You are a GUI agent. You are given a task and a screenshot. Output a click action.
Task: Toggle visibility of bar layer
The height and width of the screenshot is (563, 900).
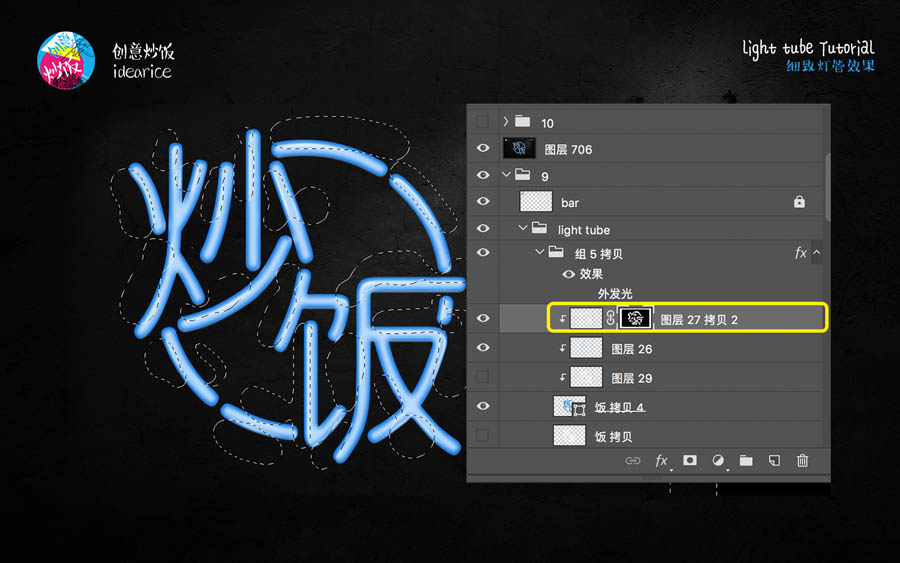483,201
